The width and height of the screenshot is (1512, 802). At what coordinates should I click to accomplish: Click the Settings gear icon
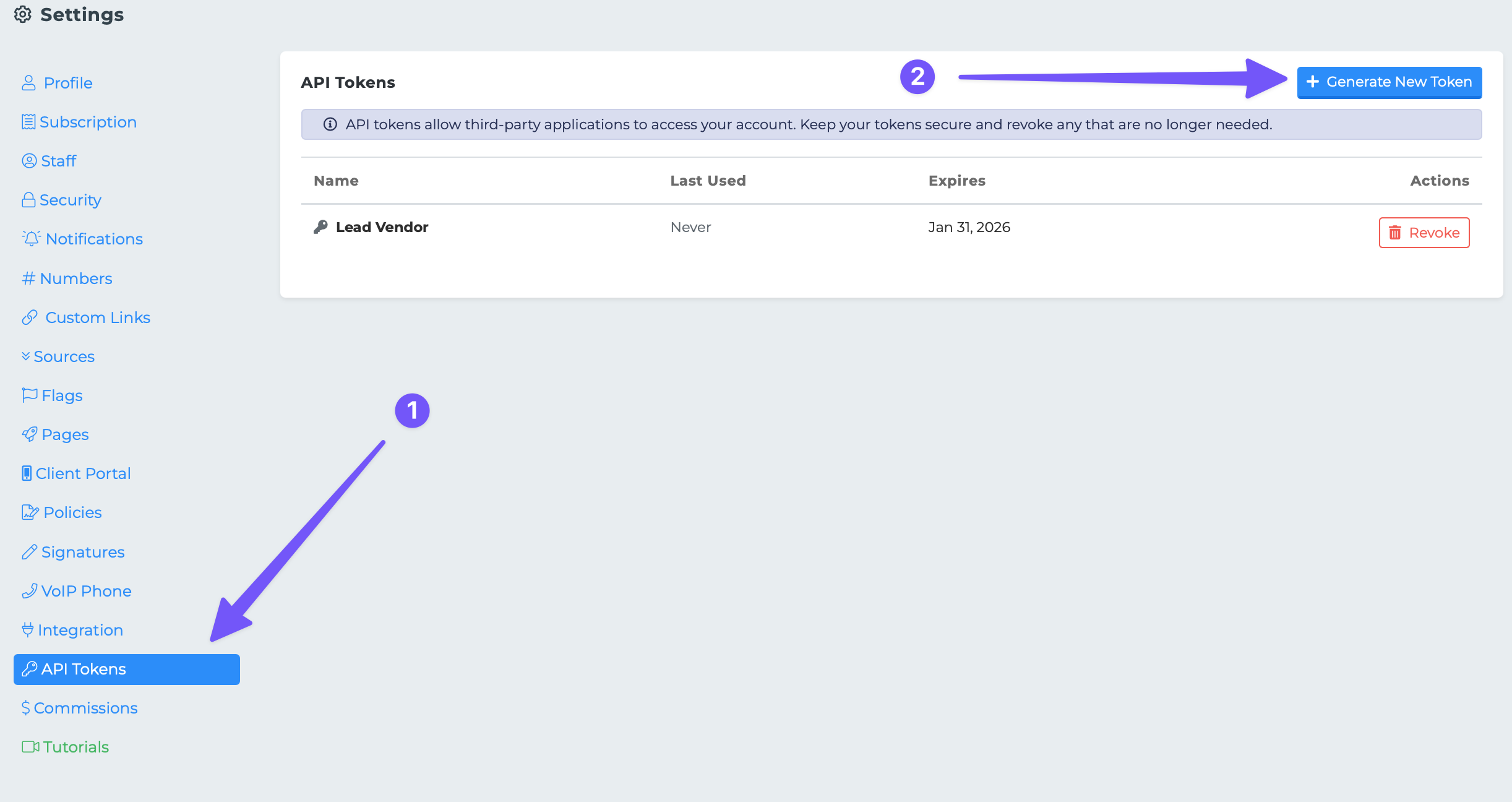[x=23, y=14]
